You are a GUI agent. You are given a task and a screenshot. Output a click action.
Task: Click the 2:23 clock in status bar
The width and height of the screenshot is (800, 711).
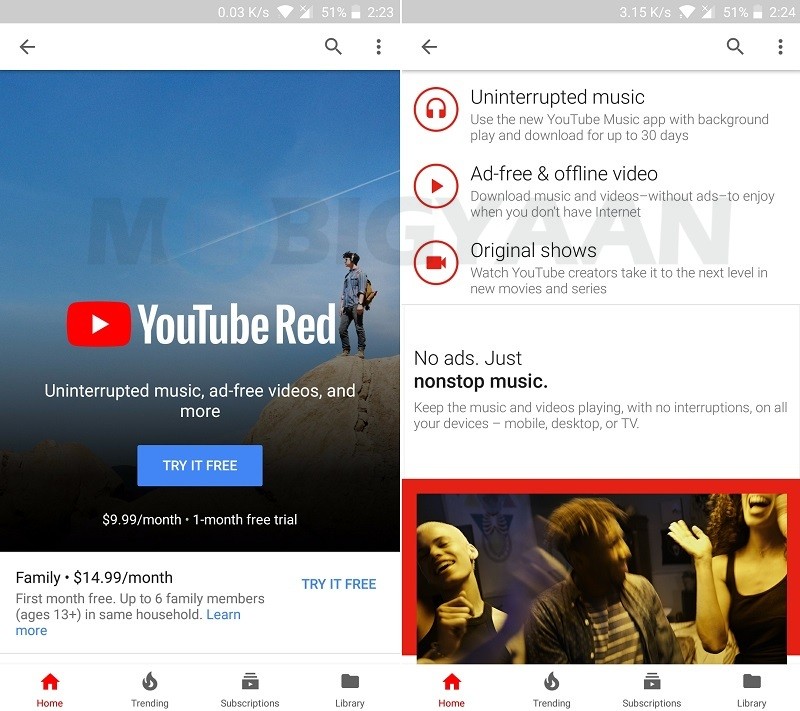click(x=380, y=12)
